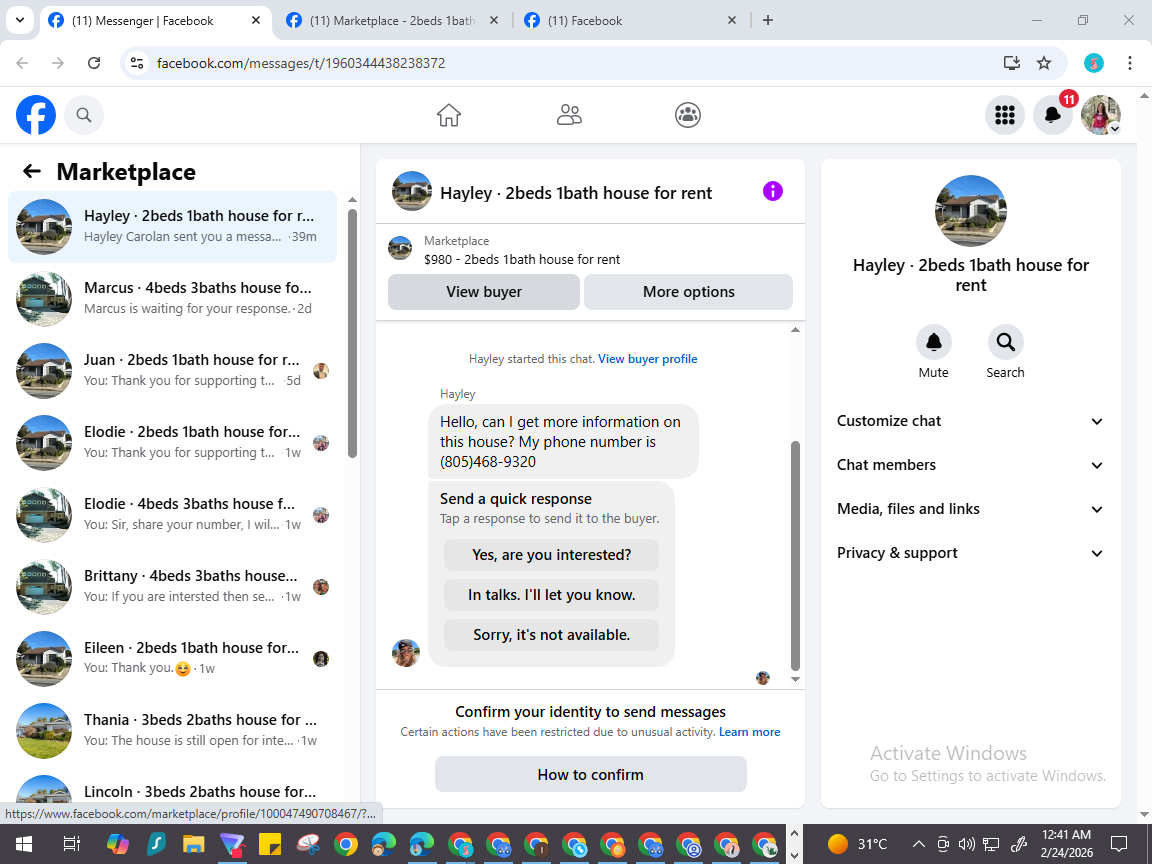Viewport: 1152px width, 864px height.
Task: Click the View buyer button
Action: [483, 292]
